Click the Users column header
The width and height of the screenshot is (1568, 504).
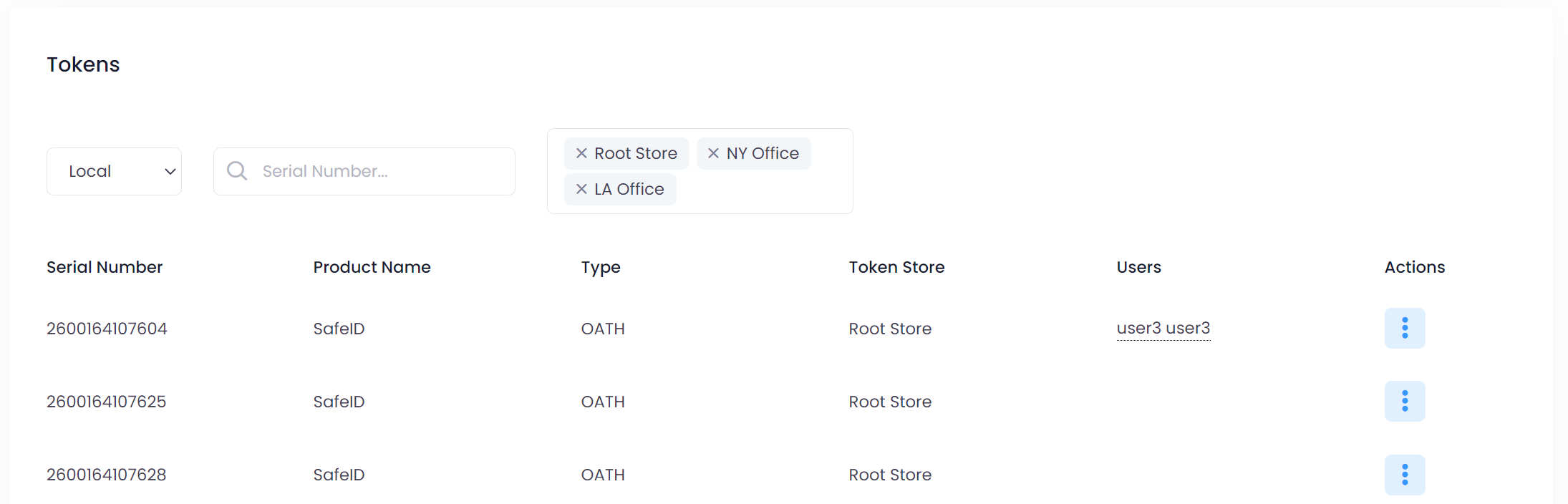coord(1138,267)
